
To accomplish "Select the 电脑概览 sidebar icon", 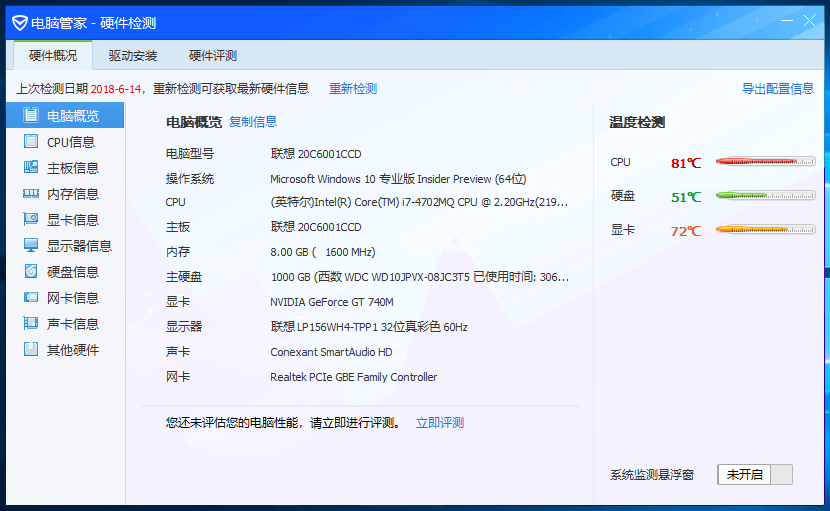I will tap(31, 115).
